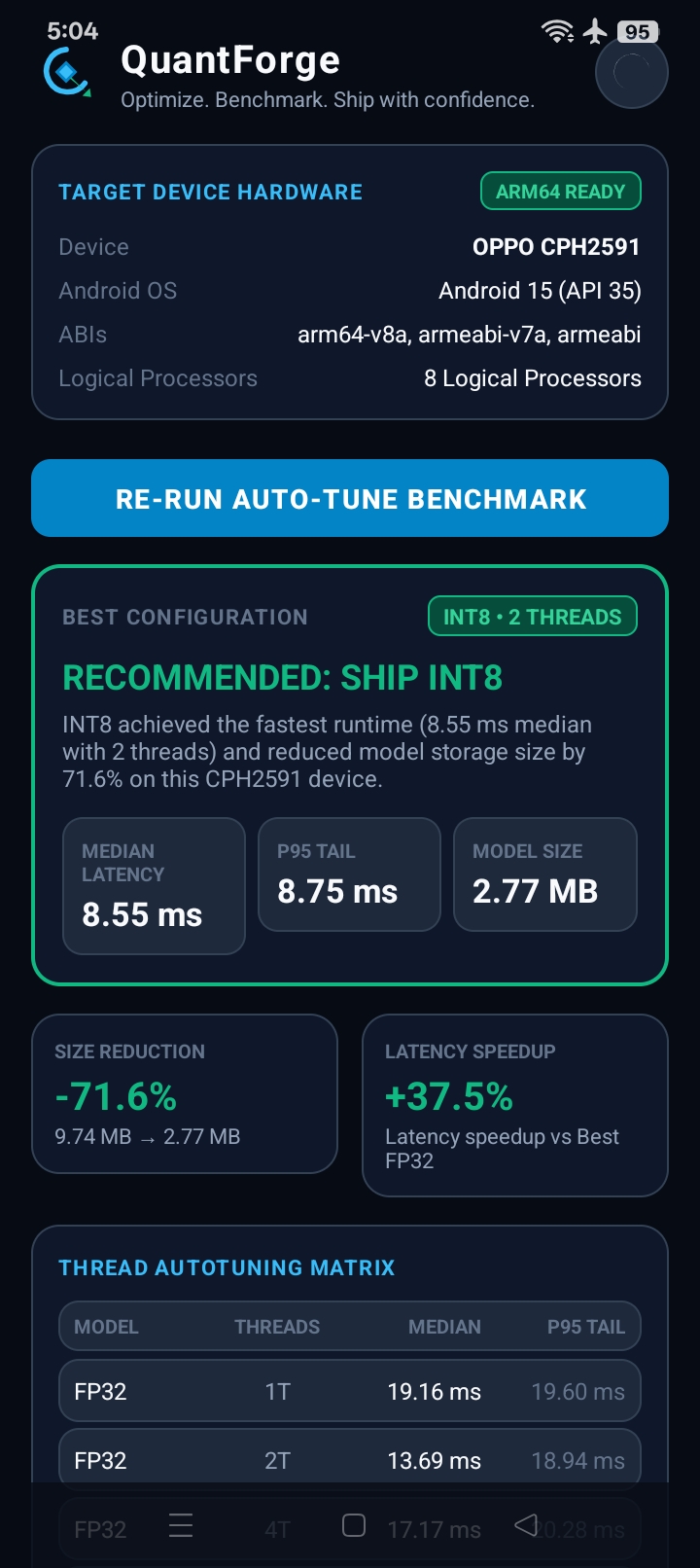Tap the INT8 • 2 THREADS badge
Image resolution: width=700 pixels, height=1568 pixels.
[x=533, y=617]
